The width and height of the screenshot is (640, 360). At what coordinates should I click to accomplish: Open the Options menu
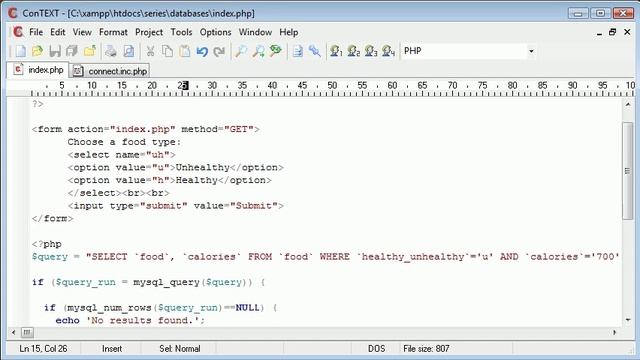(x=215, y=32)
